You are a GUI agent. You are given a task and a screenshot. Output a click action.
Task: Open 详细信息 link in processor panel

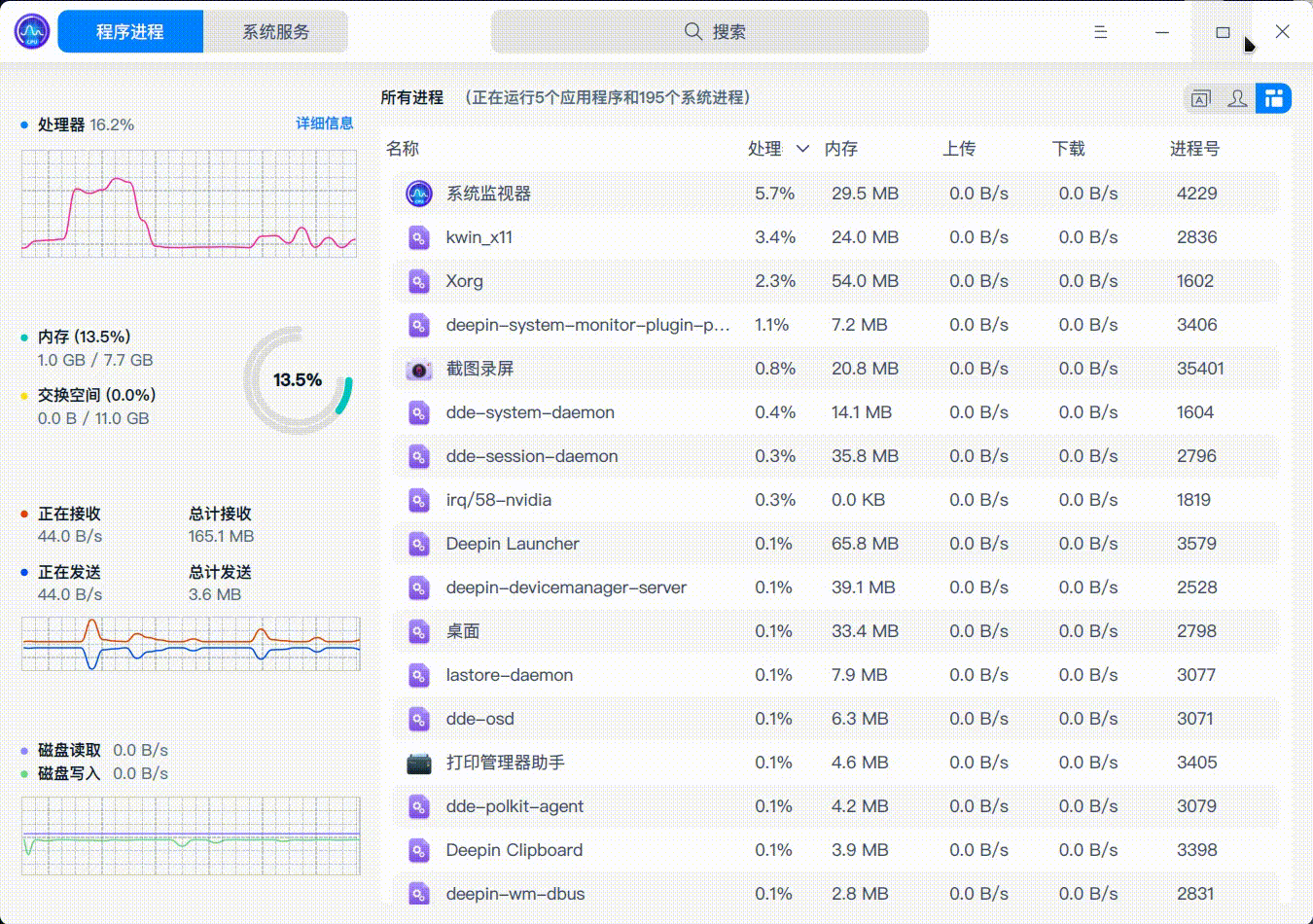coord(324,124)
